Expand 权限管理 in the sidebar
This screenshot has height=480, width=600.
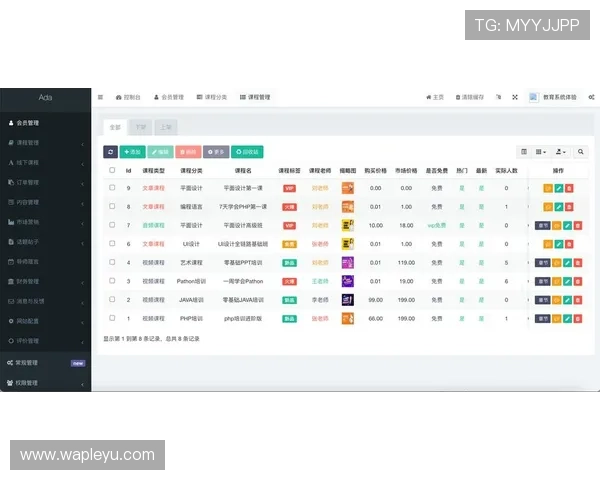click(x=46, y=383)
